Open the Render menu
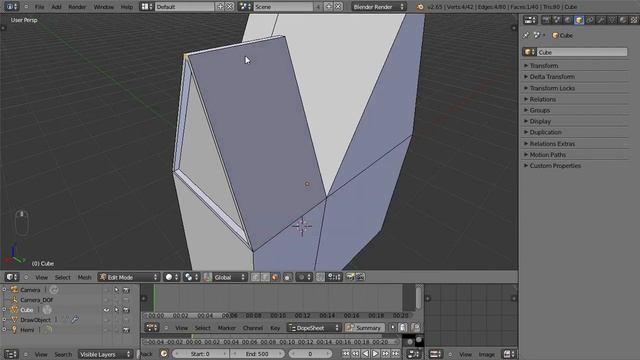This screenshot has height=360, width=640. [77, 7]
